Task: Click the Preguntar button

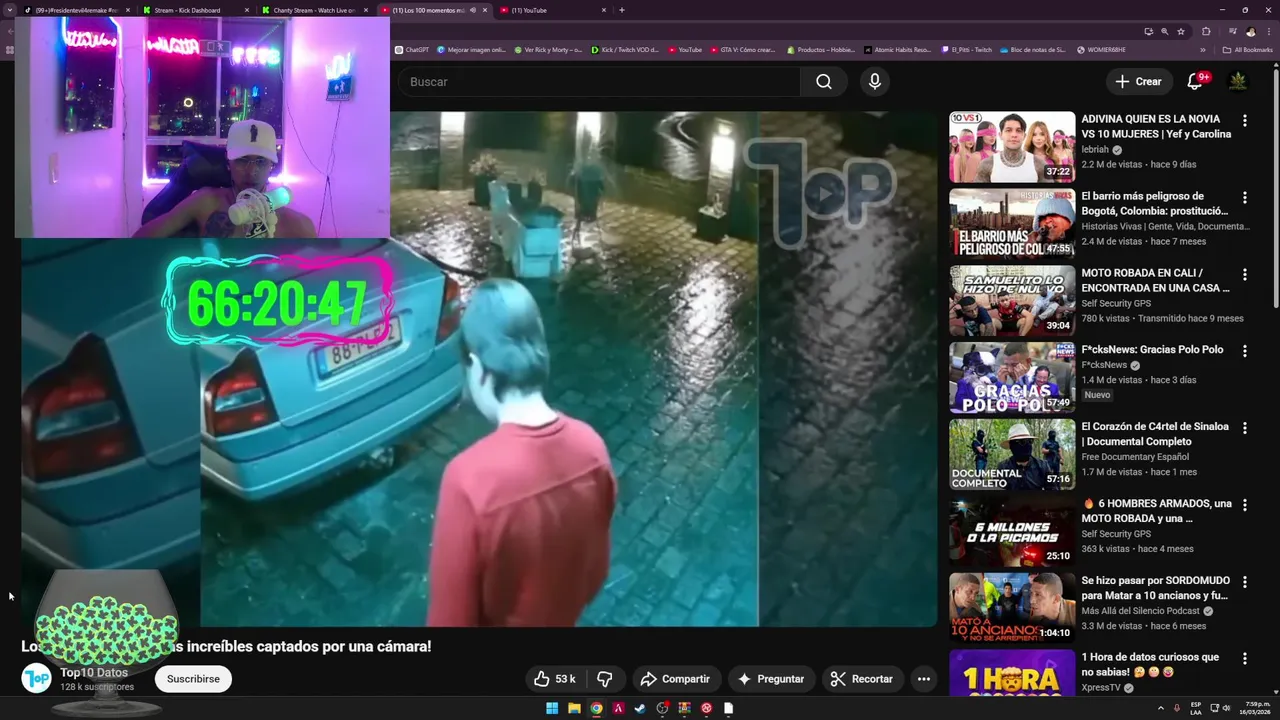Action: tap(771, 679)
